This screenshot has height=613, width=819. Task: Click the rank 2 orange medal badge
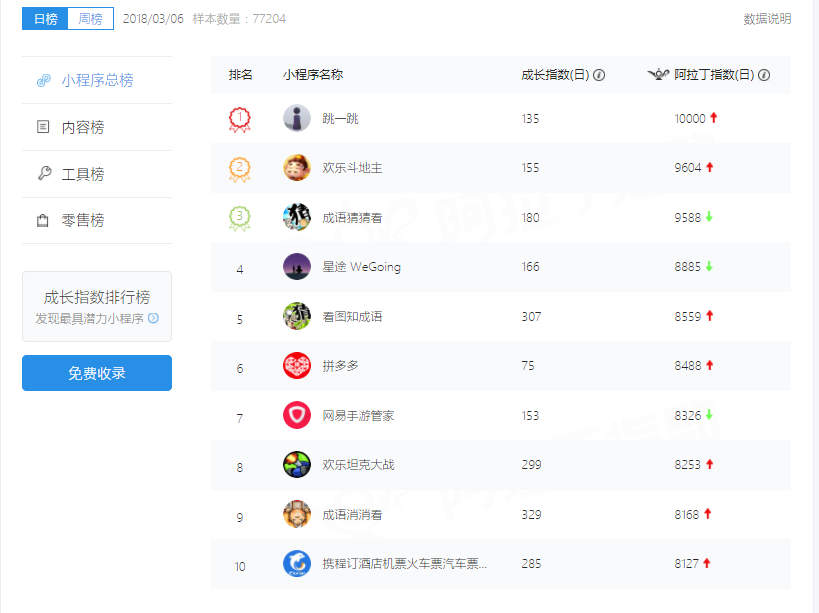240,169
